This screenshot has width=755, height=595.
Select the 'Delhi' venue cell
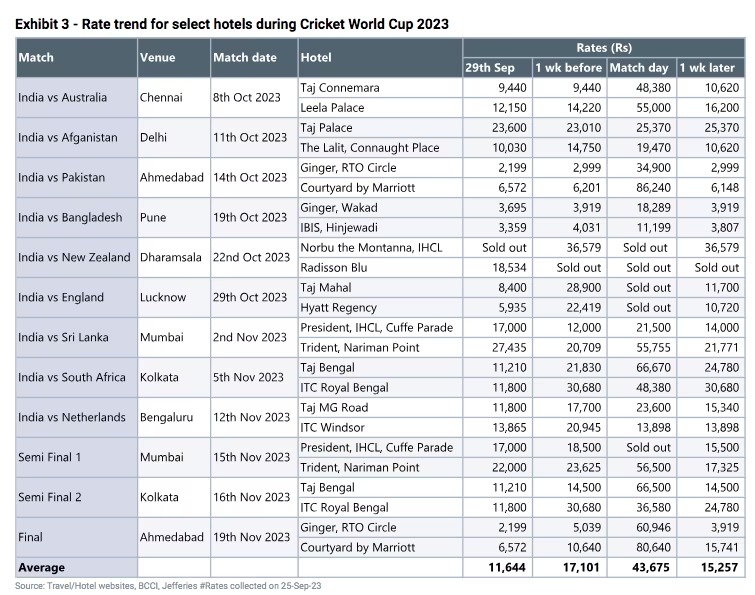point(174,138)
